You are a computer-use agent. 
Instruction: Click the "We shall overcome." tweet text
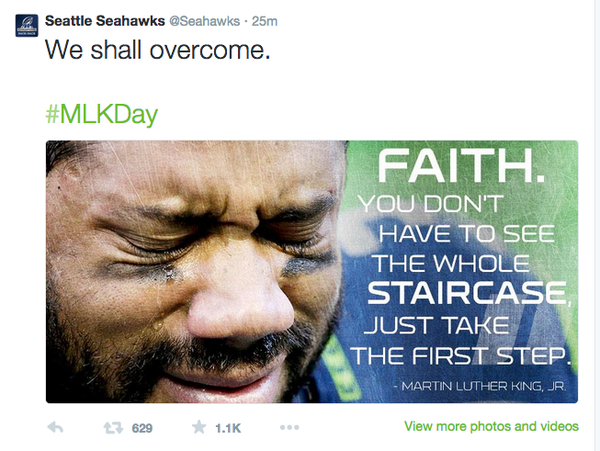(158, 50)
